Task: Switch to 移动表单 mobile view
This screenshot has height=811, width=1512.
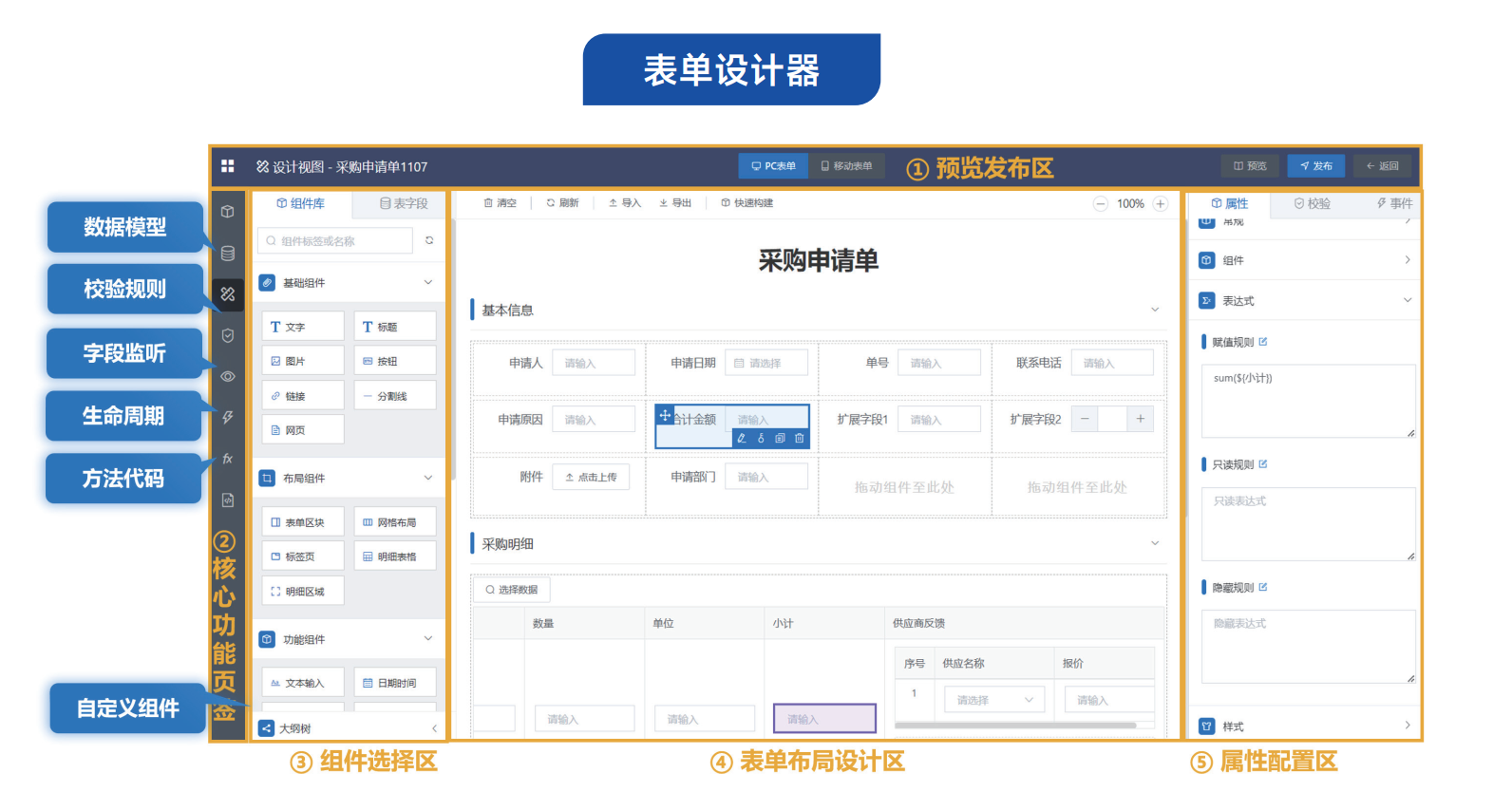Action: tap(846, 166)
